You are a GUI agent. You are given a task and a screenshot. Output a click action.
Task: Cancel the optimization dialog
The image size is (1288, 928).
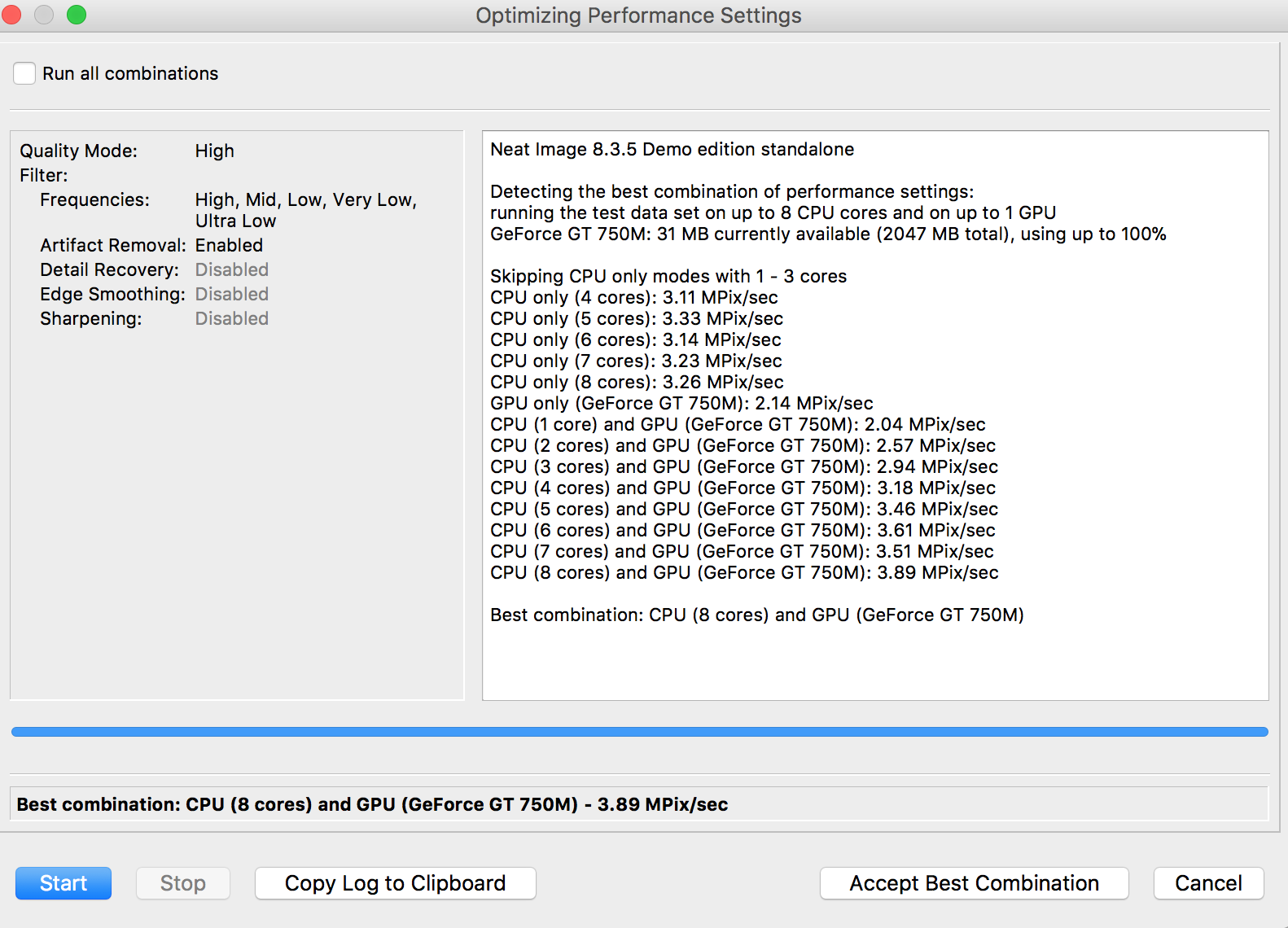pos(1209,883)
